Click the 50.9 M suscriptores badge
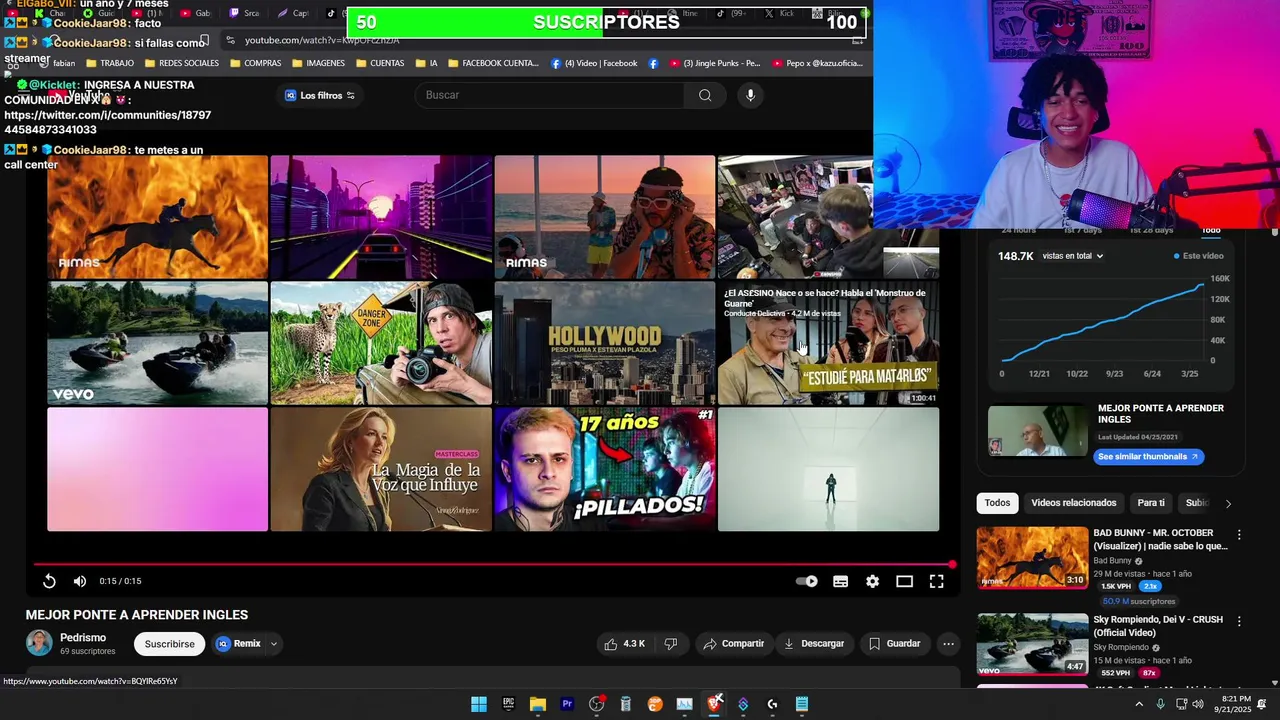The image size is (1280, 720). (x=1139, y=601)
